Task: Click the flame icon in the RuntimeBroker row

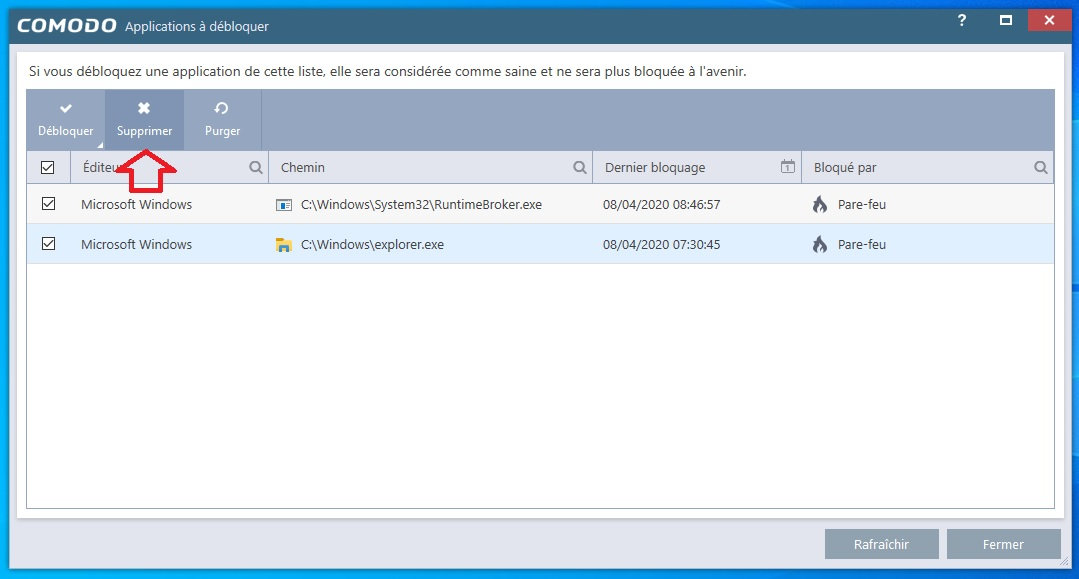Action: point(820,204)
